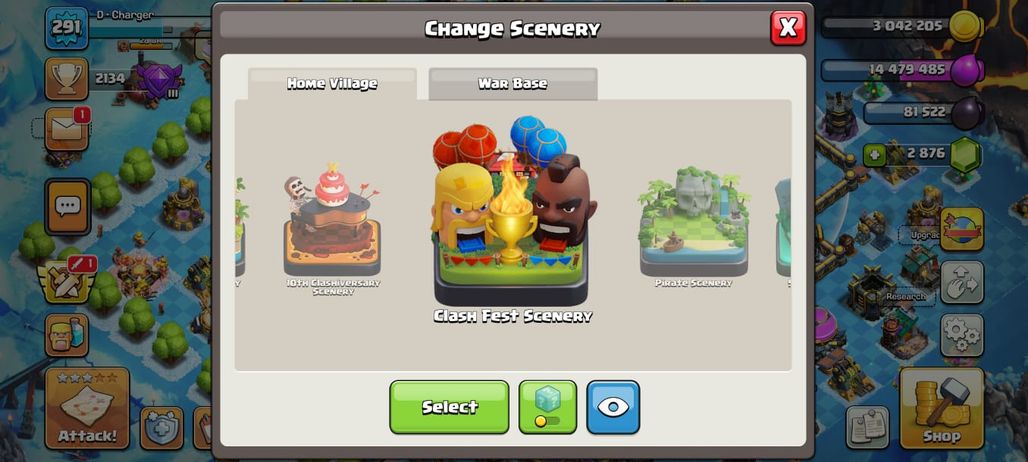Image resolution: width=1028 pixels, height=462 pixels.
Task: Tap the crossed swords clan war icon
Action: [66, 281]
